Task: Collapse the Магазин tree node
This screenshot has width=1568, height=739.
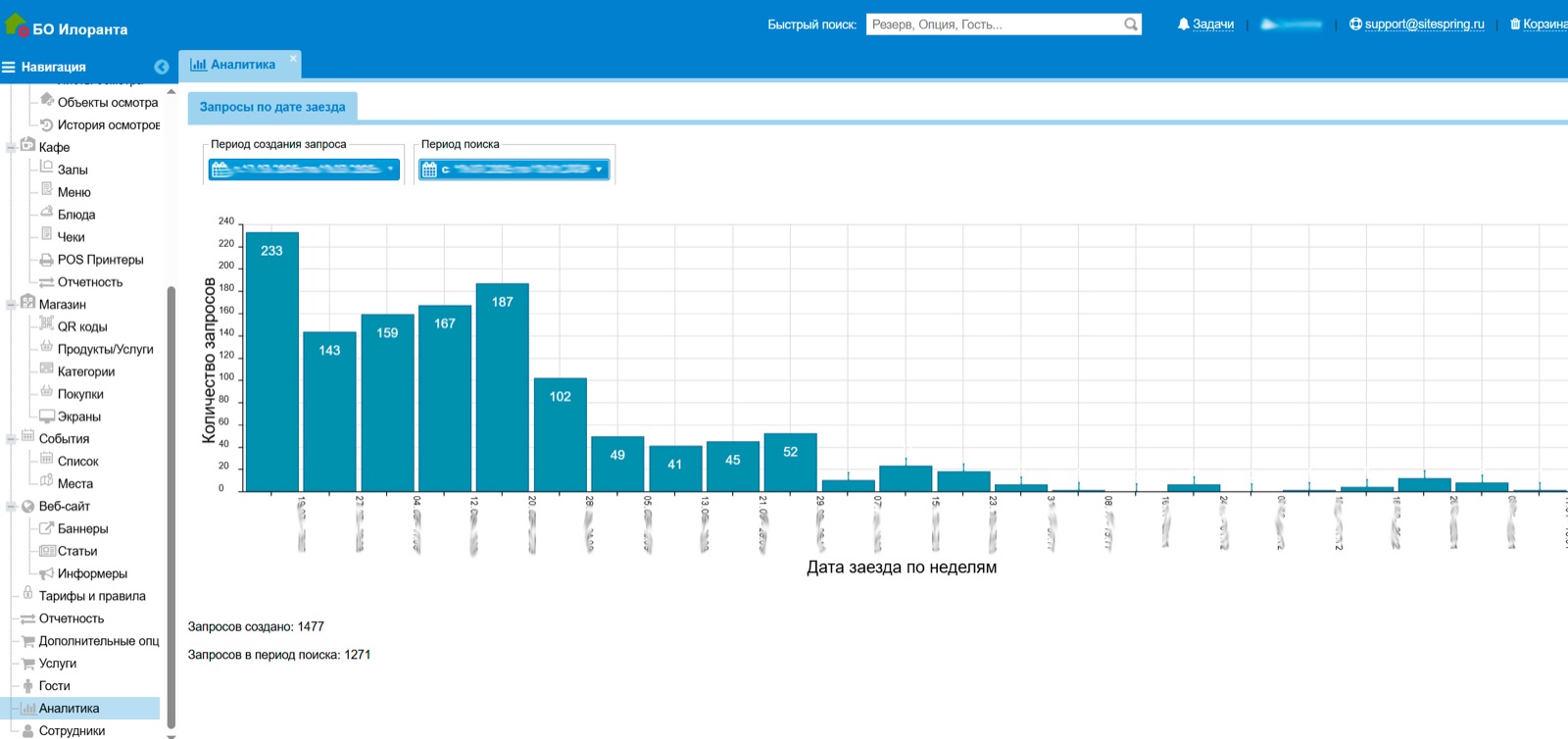Action: [11, 305]
